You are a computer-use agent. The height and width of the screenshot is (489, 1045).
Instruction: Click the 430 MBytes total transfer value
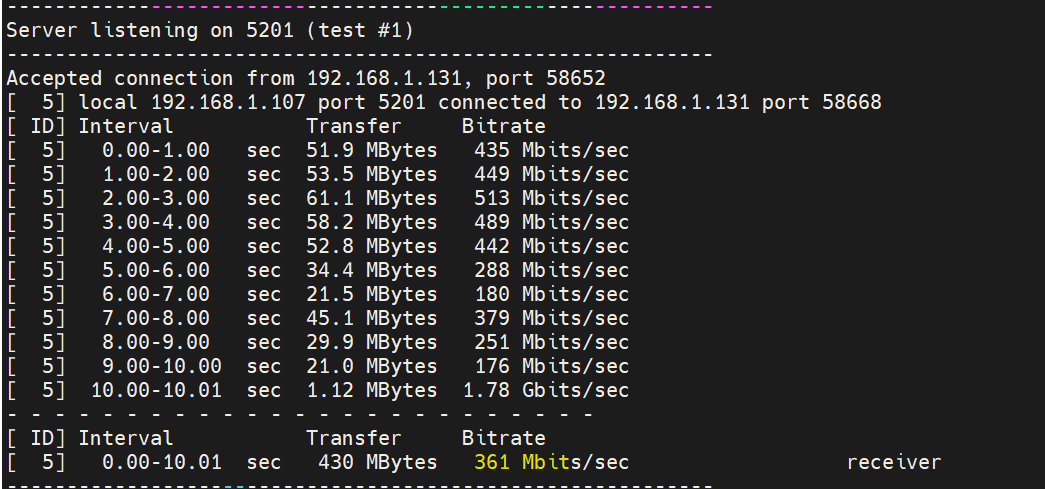(377, 462)
